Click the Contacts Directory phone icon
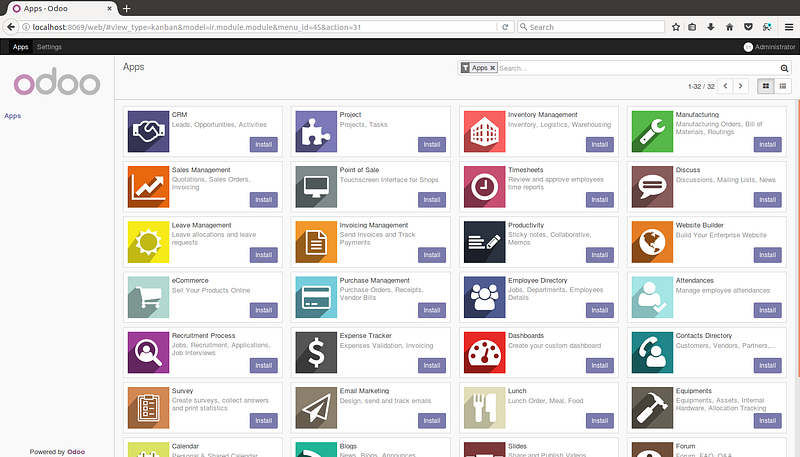The image size is (800, 457). (652, 352)
